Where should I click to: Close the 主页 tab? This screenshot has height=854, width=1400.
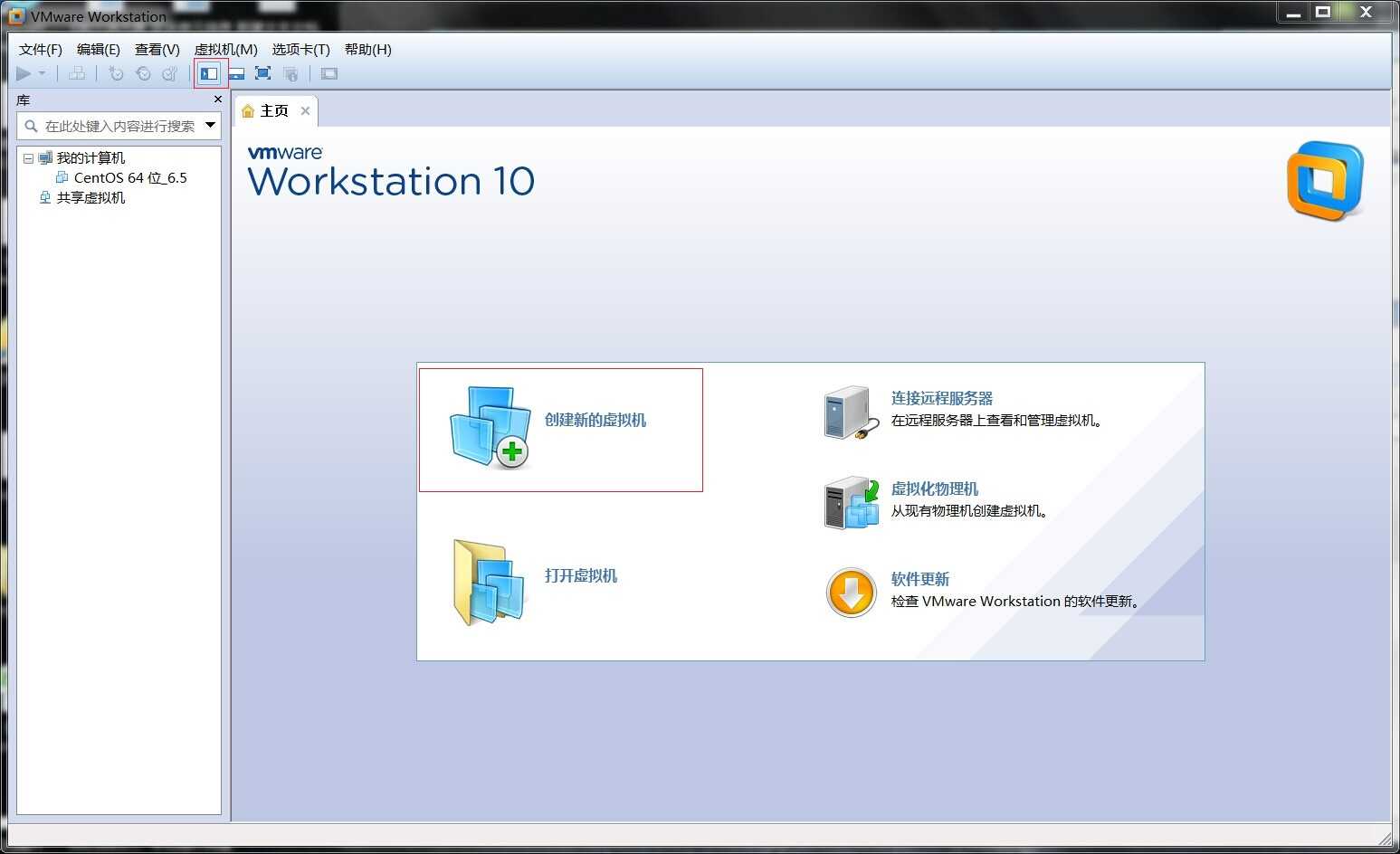pos(305,110)
